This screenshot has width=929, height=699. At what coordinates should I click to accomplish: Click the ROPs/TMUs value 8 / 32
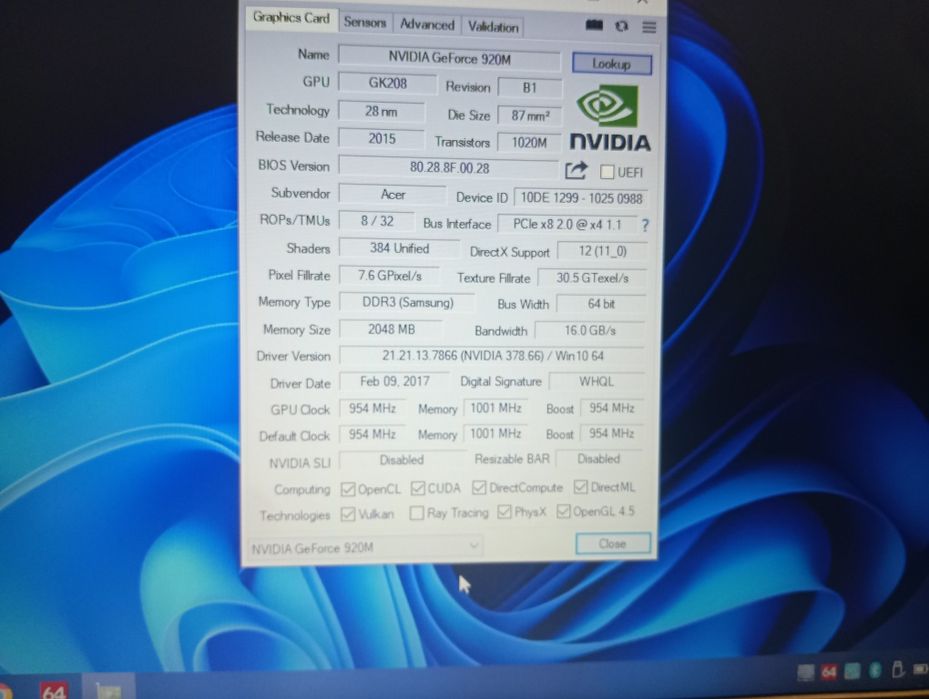[x=377, y=221]
